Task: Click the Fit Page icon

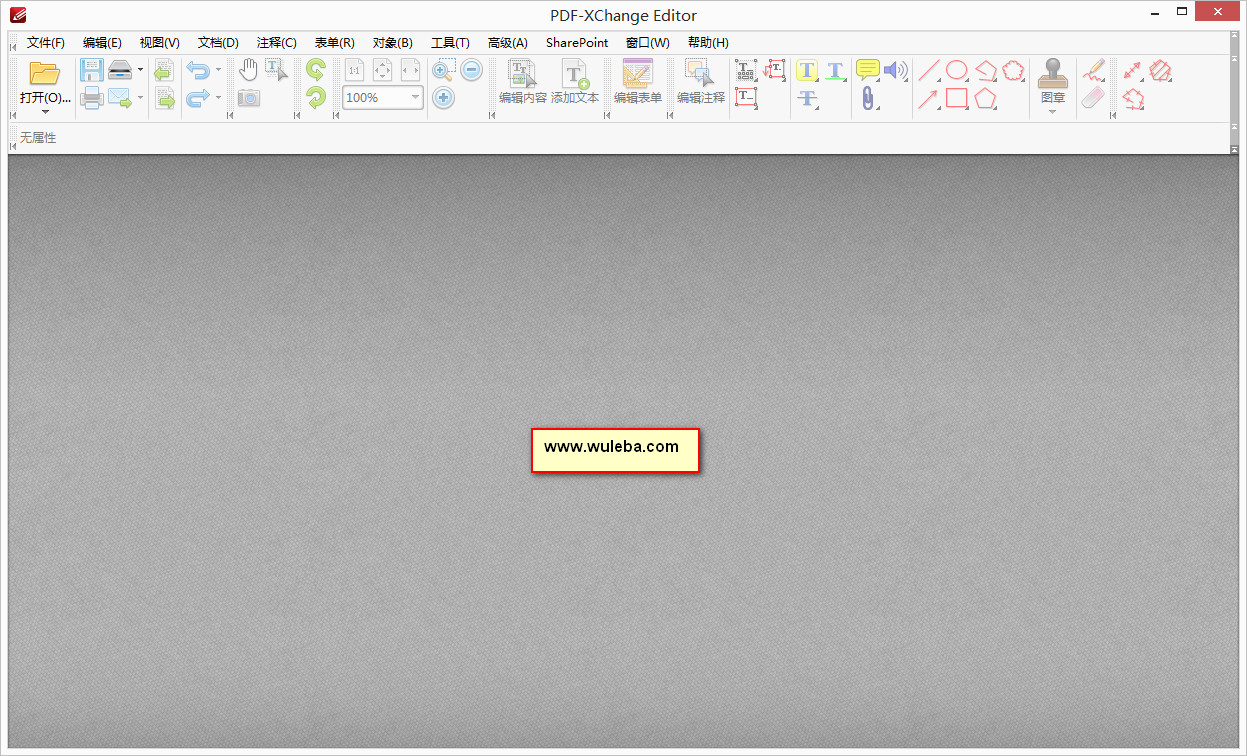Action: pos(382,70)
